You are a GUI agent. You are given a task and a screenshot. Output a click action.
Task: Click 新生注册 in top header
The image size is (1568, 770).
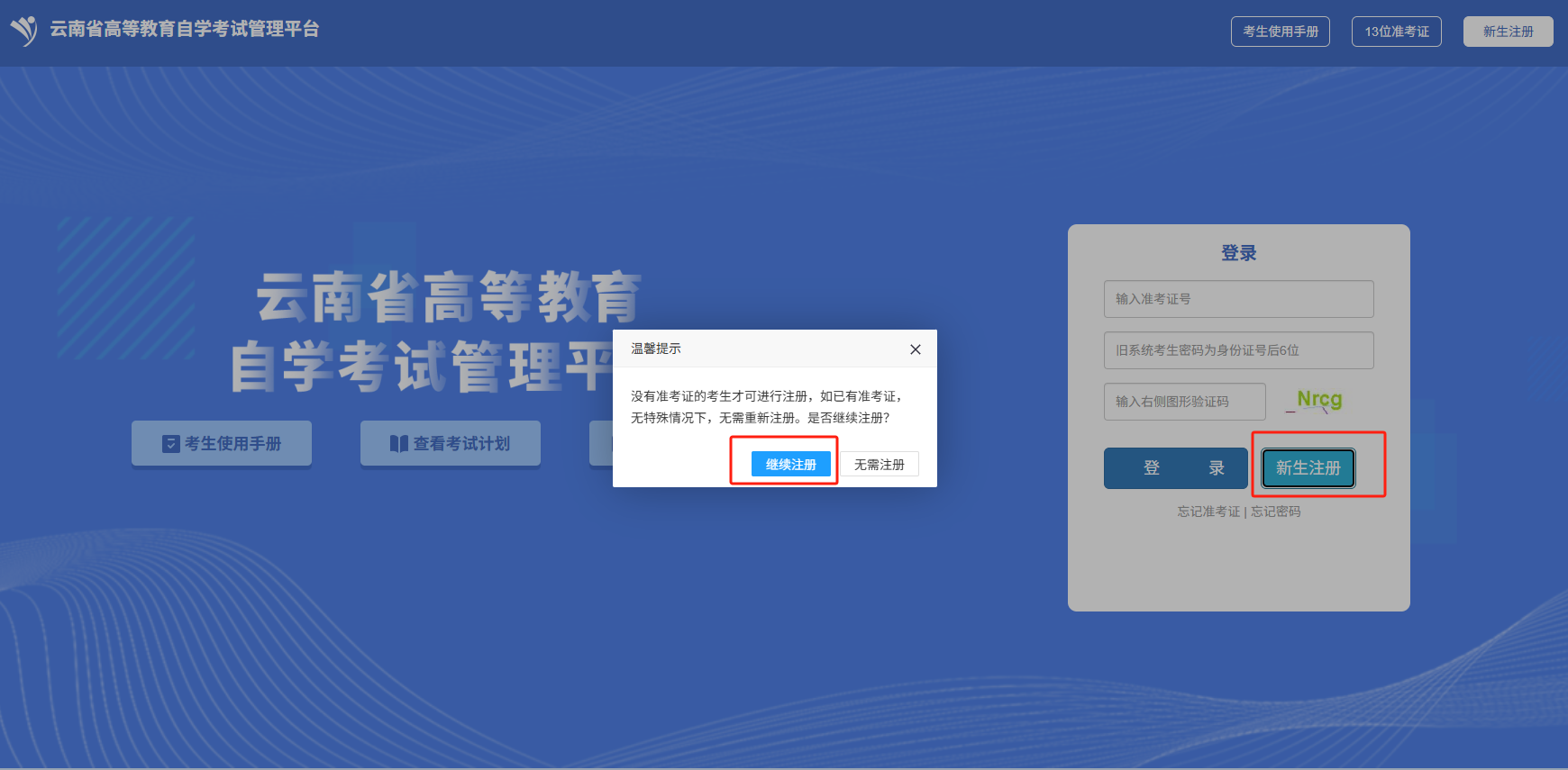(x=1509, y=32)
